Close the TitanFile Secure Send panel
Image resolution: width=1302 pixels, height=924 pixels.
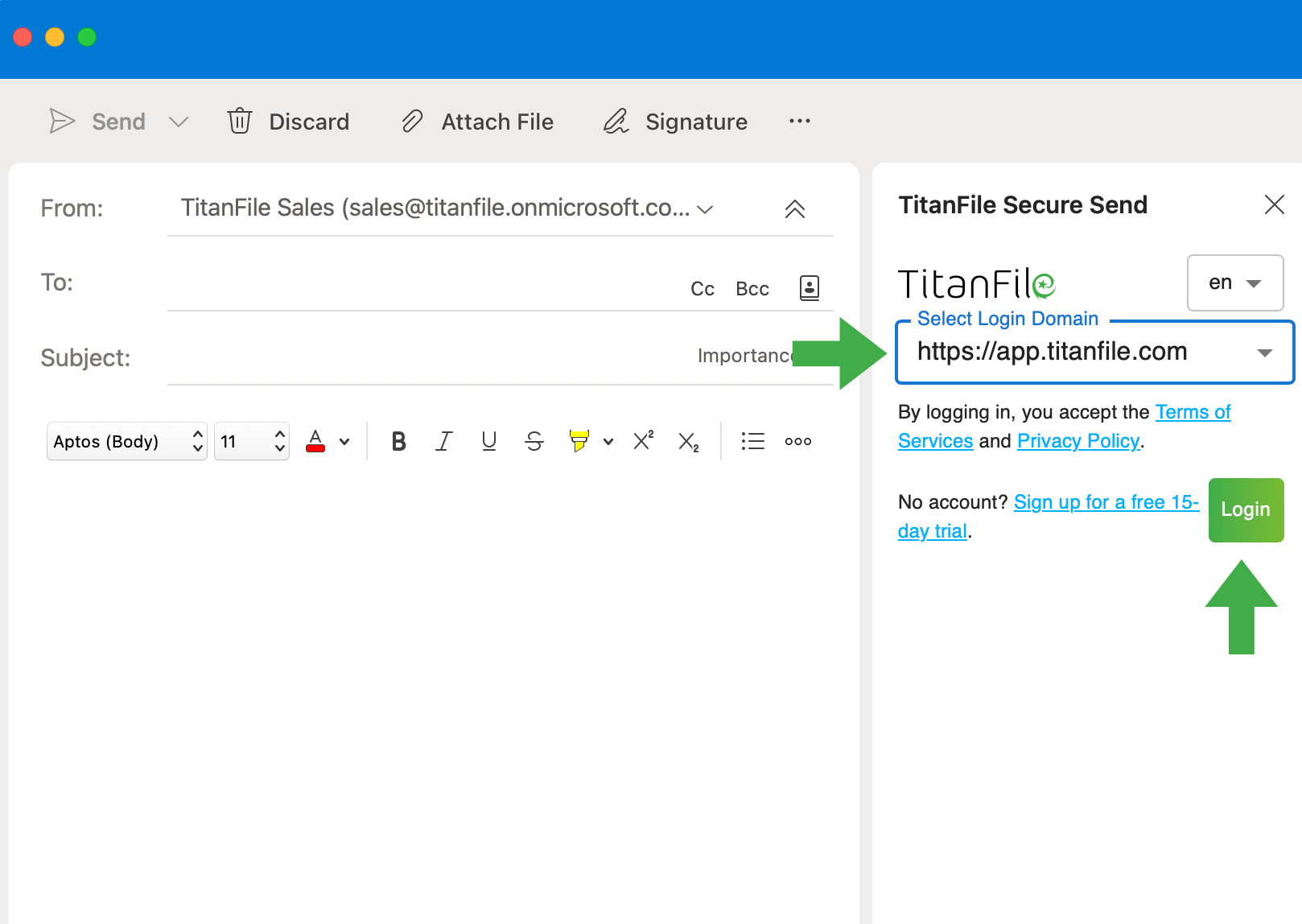[1275, 204]
